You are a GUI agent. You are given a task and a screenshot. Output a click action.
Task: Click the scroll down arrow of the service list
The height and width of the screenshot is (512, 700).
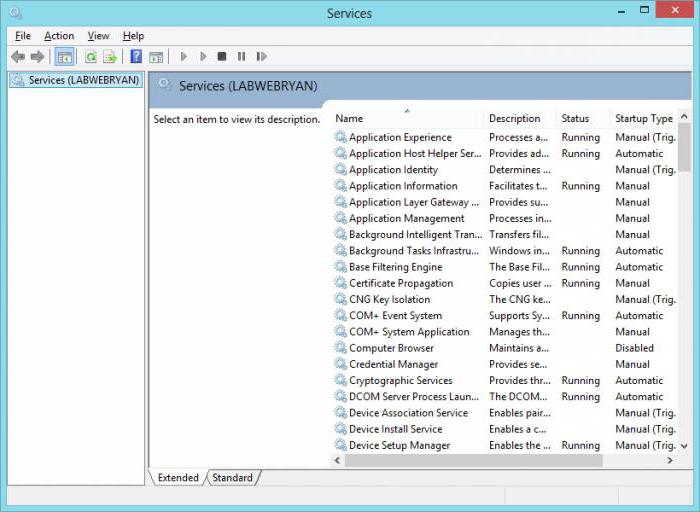click(x=684, y=446)
